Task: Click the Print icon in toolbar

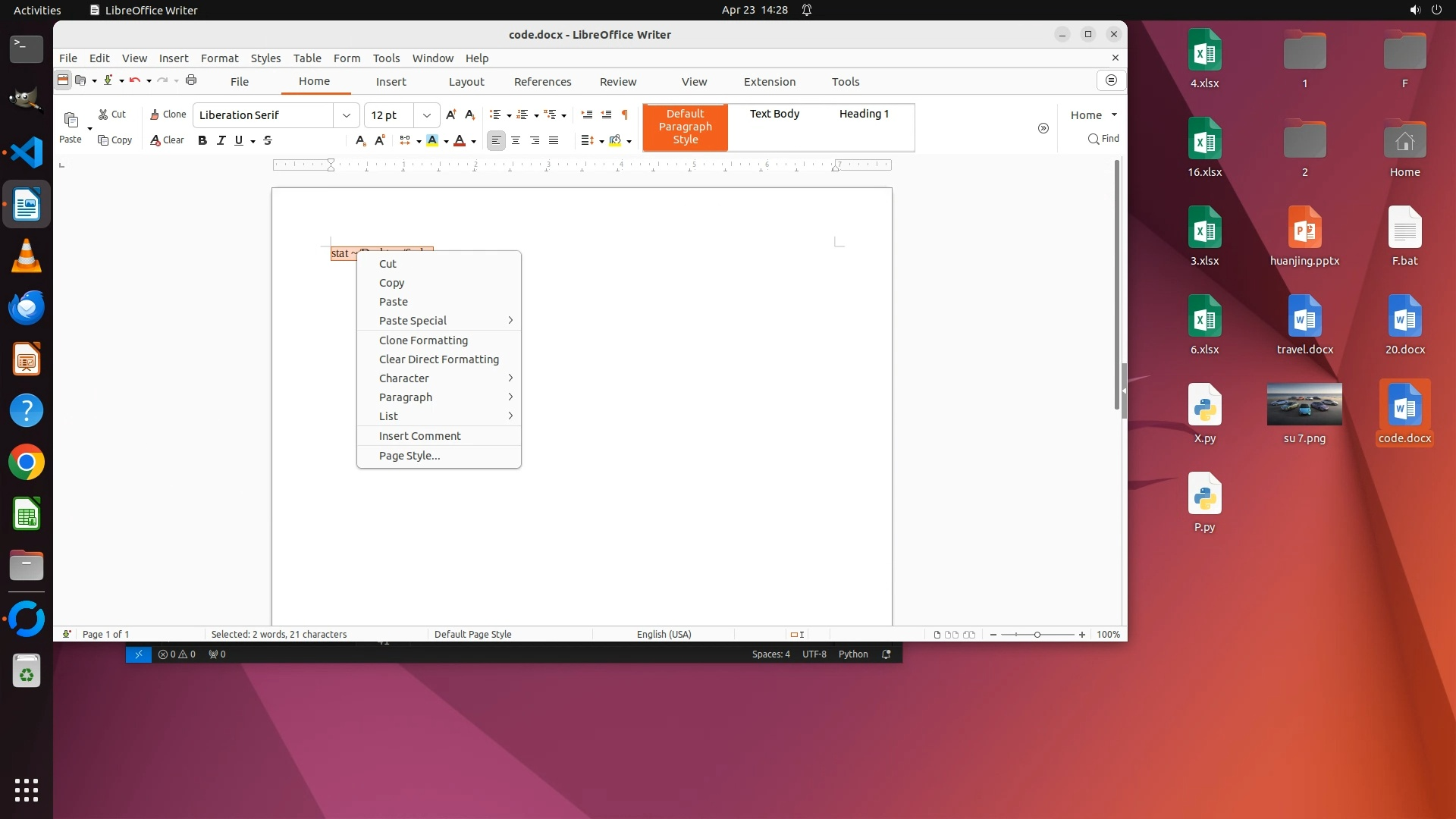Action: pyautogui.click(x=191, y=80)
